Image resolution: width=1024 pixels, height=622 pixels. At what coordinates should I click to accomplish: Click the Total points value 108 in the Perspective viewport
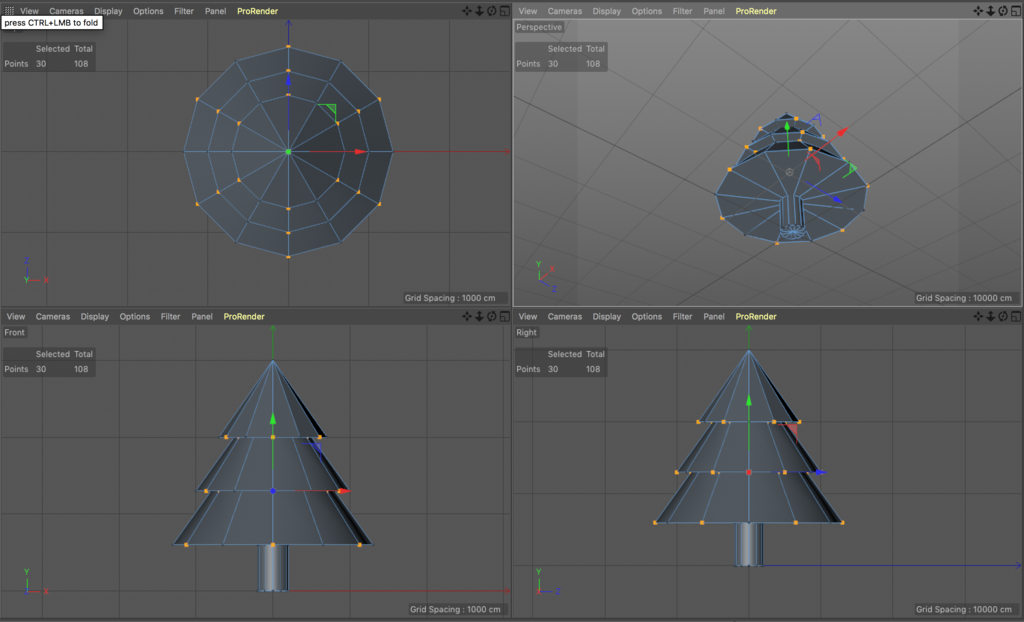593,63
